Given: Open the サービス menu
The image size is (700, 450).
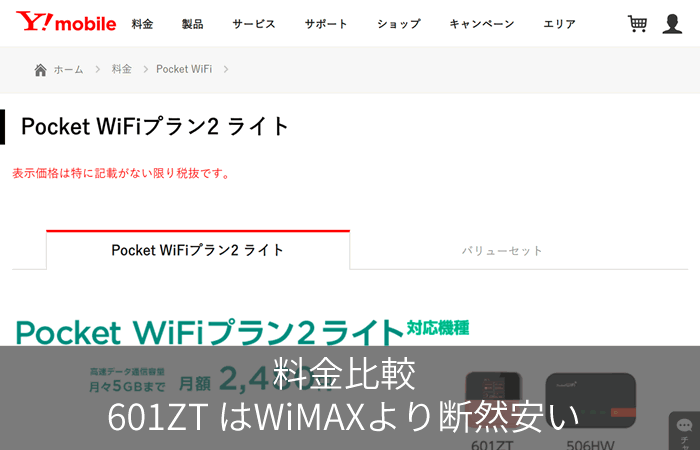Looking at the screenshot, I should point(254,24).
